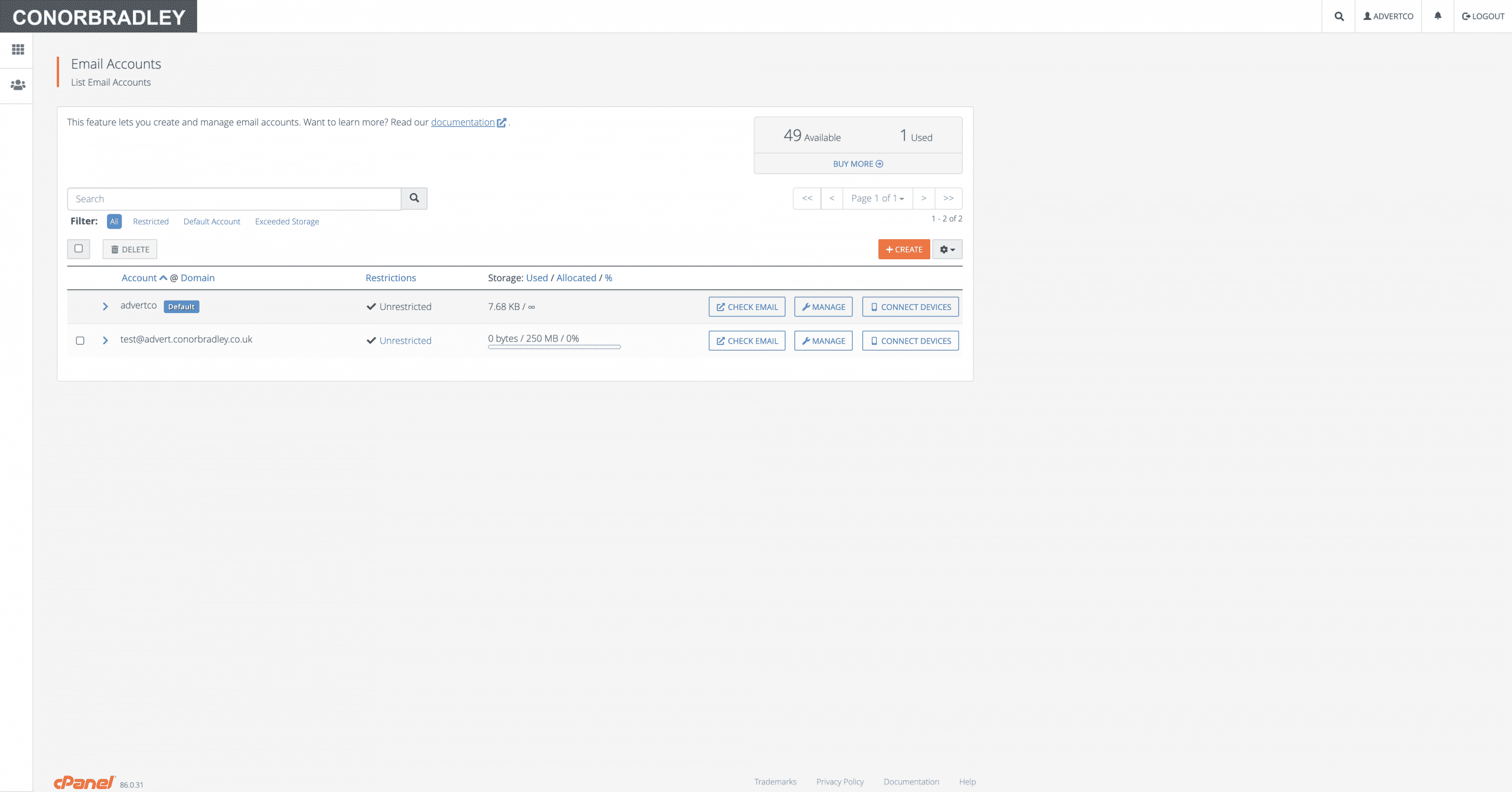Focus the email Search input field
This screenshot has width=1512, height=792.
(x=234, y=198)
